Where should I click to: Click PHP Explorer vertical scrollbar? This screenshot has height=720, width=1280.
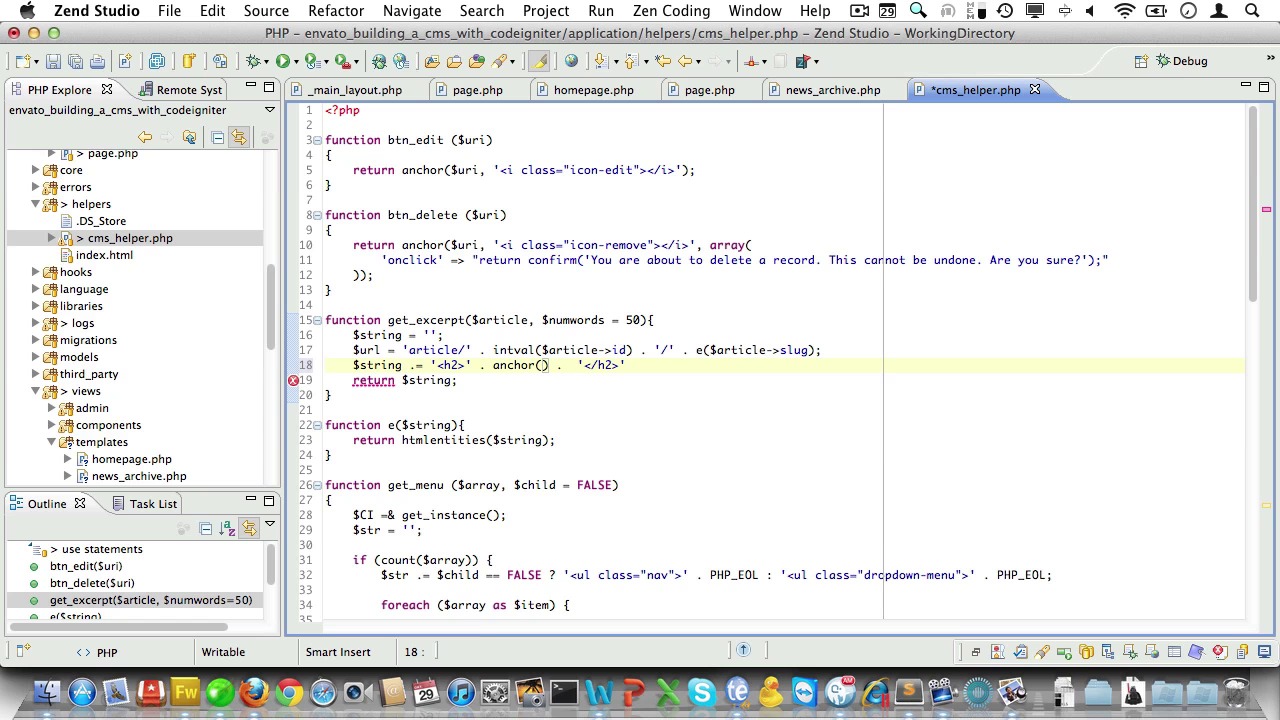[271, 305]
